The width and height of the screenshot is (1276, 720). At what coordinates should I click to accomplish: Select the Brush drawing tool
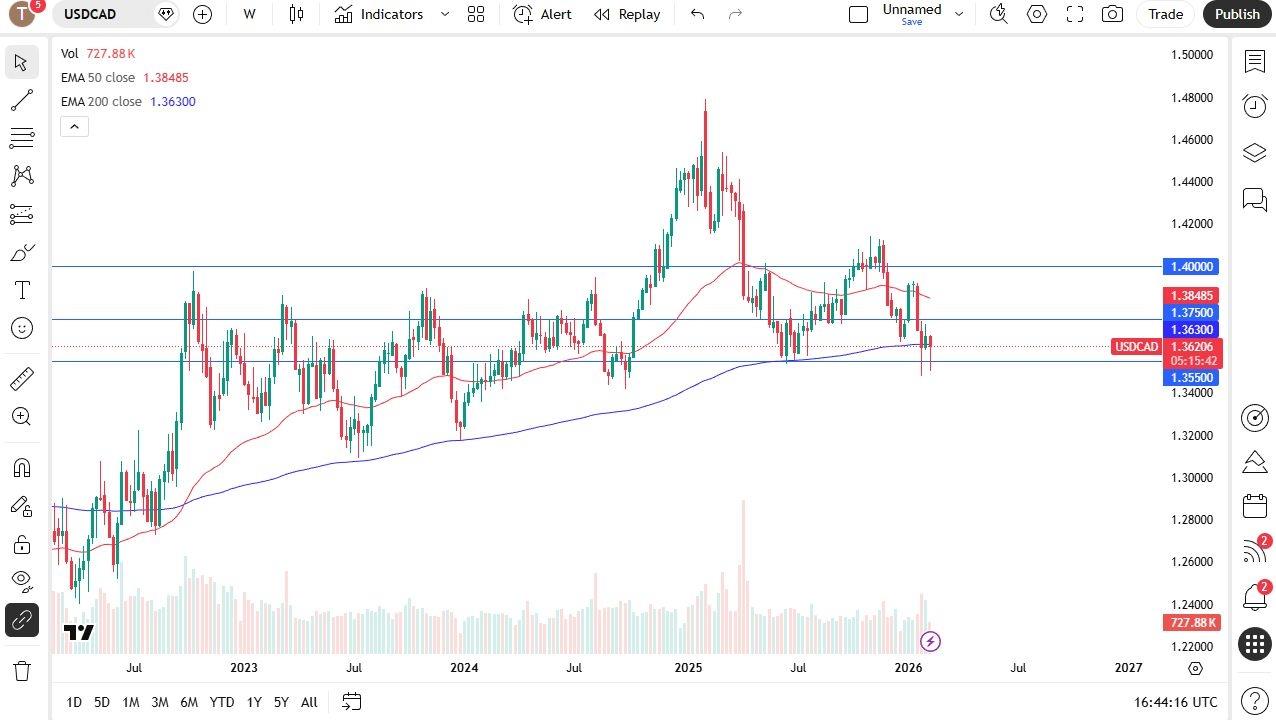(x=22, y=252)
